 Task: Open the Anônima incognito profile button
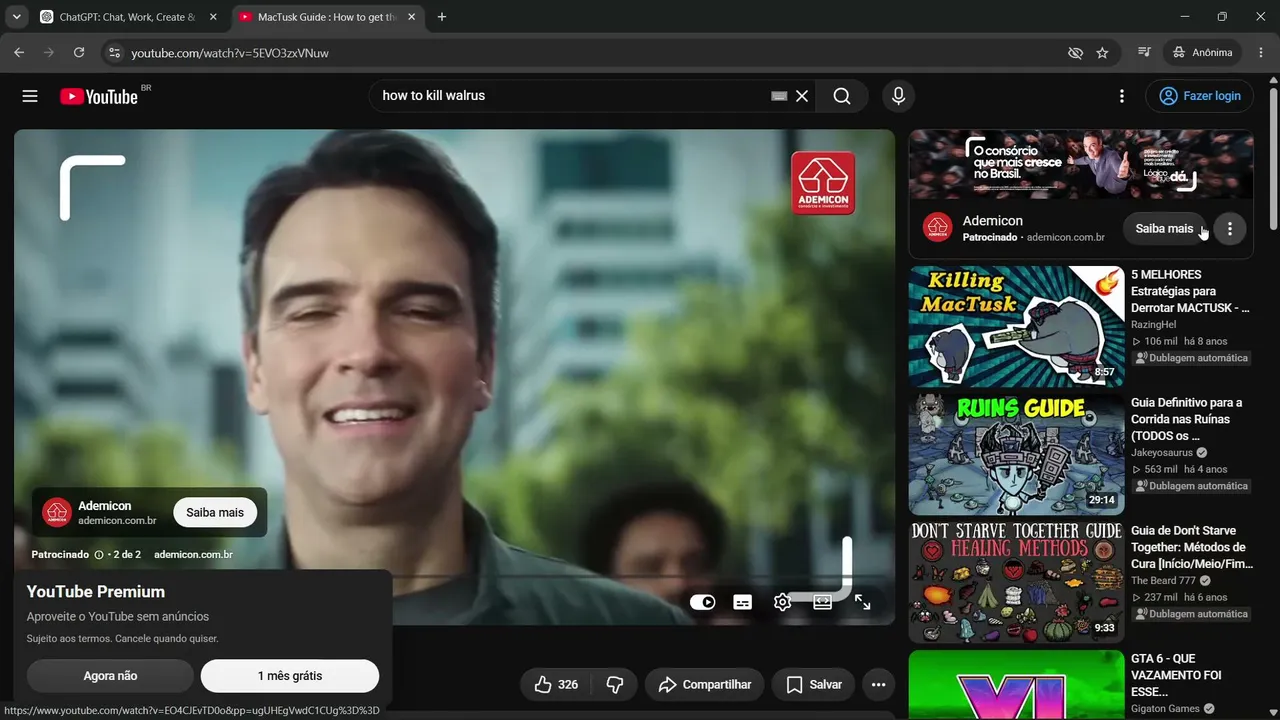[1203, 52]
